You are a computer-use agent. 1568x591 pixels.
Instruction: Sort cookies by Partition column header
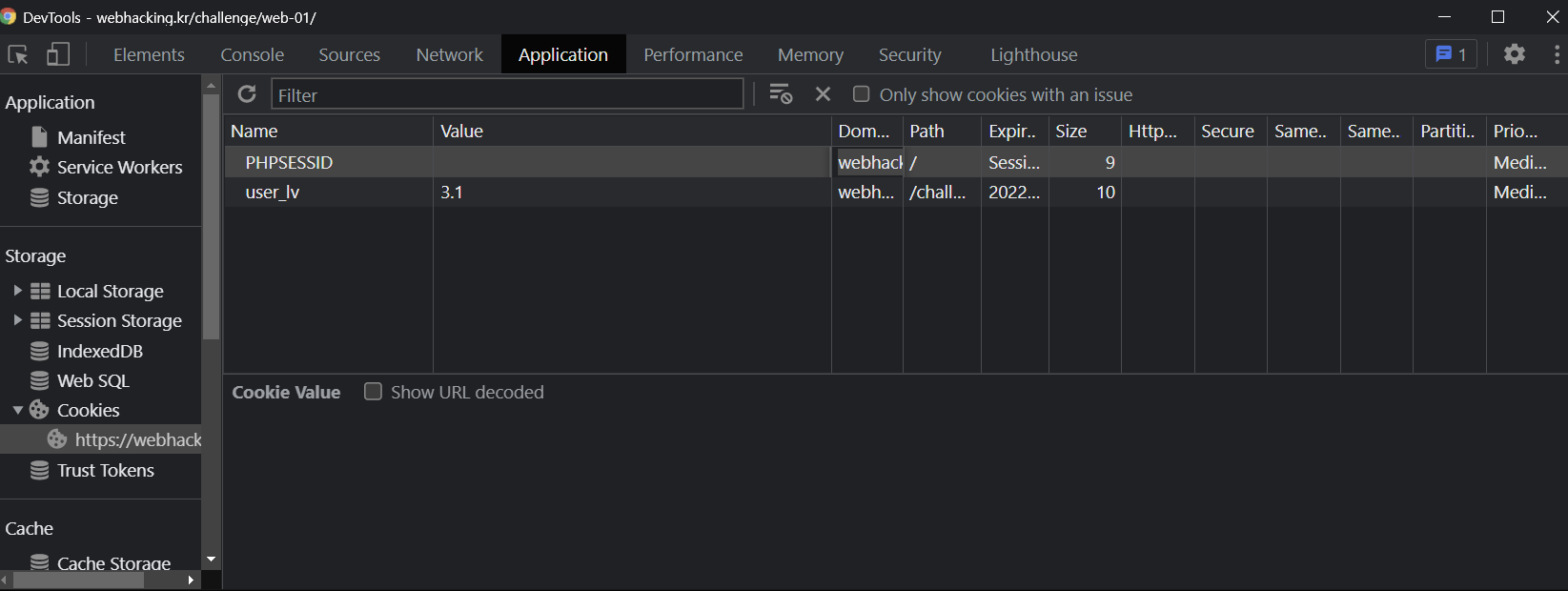click(1449, 131)
